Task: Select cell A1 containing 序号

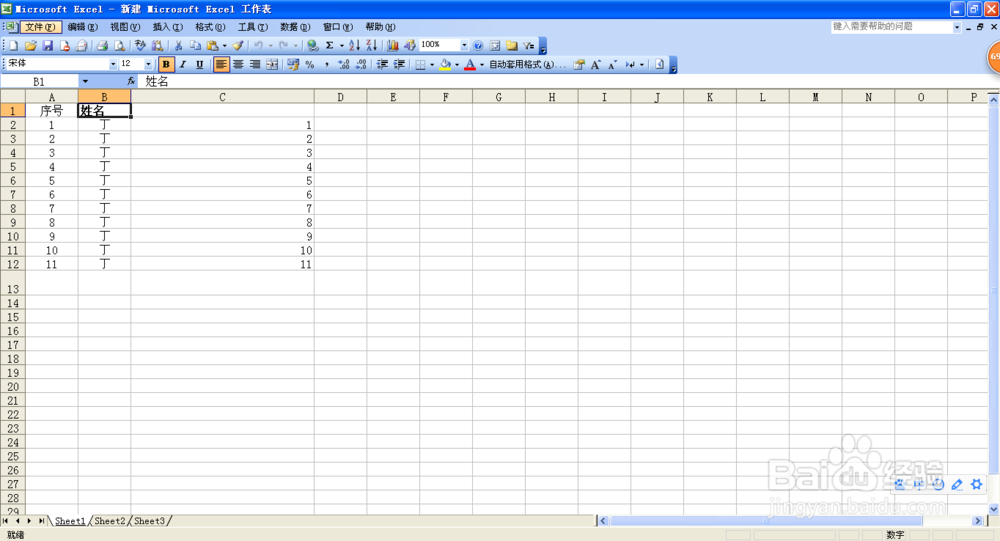Action: 52,110
